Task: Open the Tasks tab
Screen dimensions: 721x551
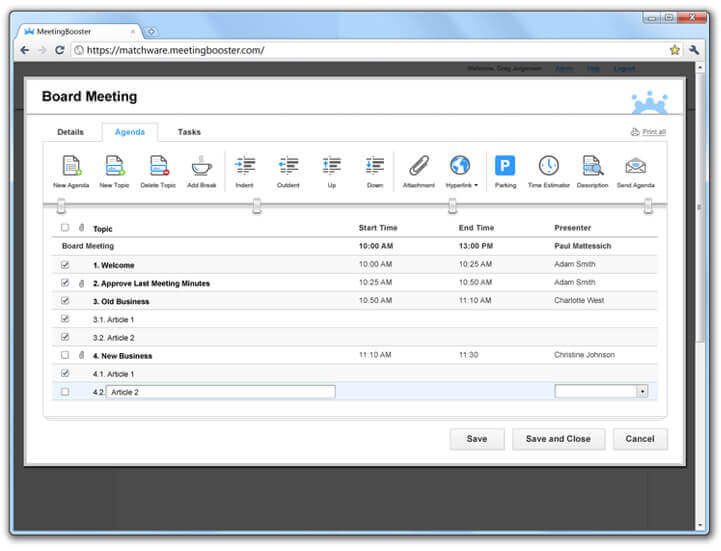Action: (189, 132)
